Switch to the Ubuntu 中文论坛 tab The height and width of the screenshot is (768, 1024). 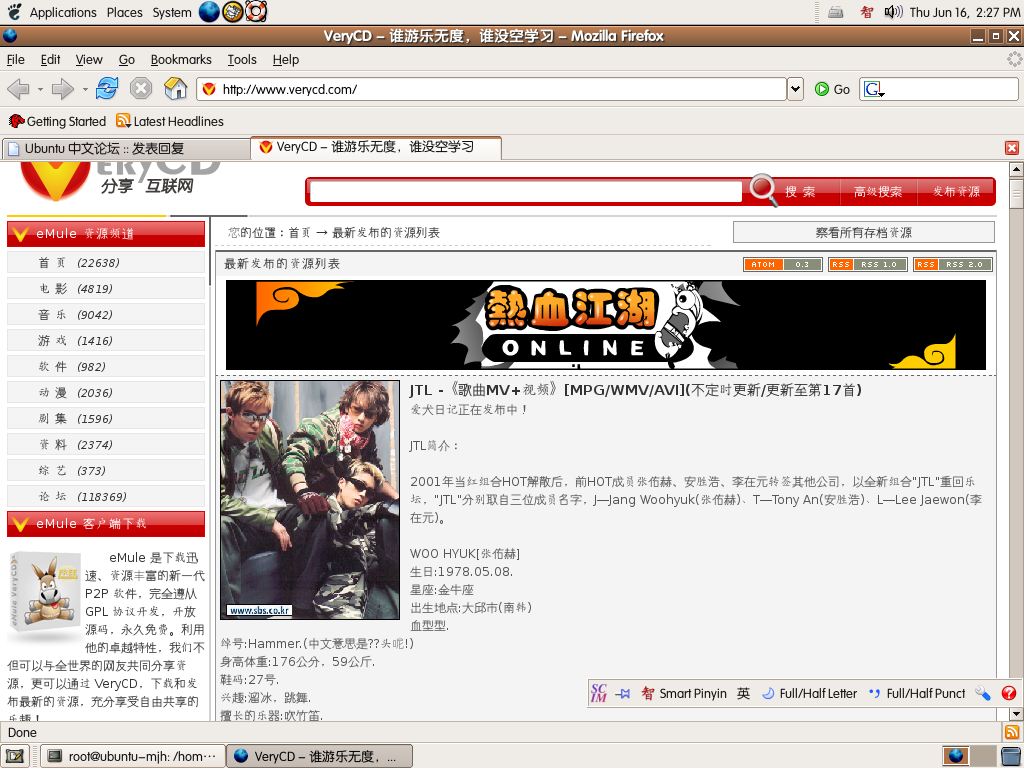pos(125,148)
